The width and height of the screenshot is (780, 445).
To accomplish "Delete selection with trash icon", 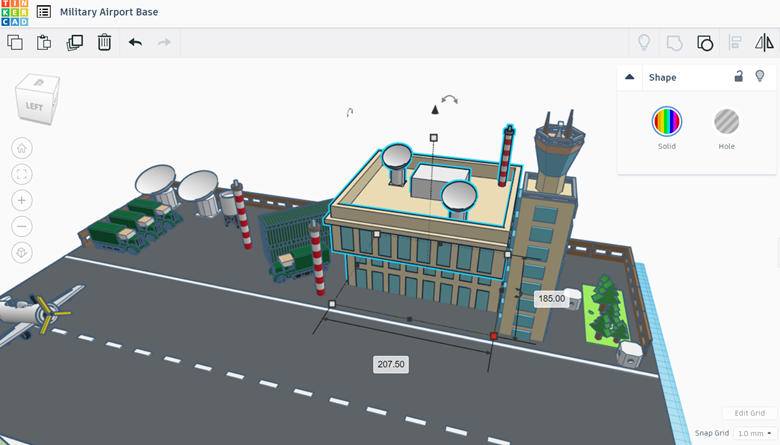I will click(x=104, y=42).
